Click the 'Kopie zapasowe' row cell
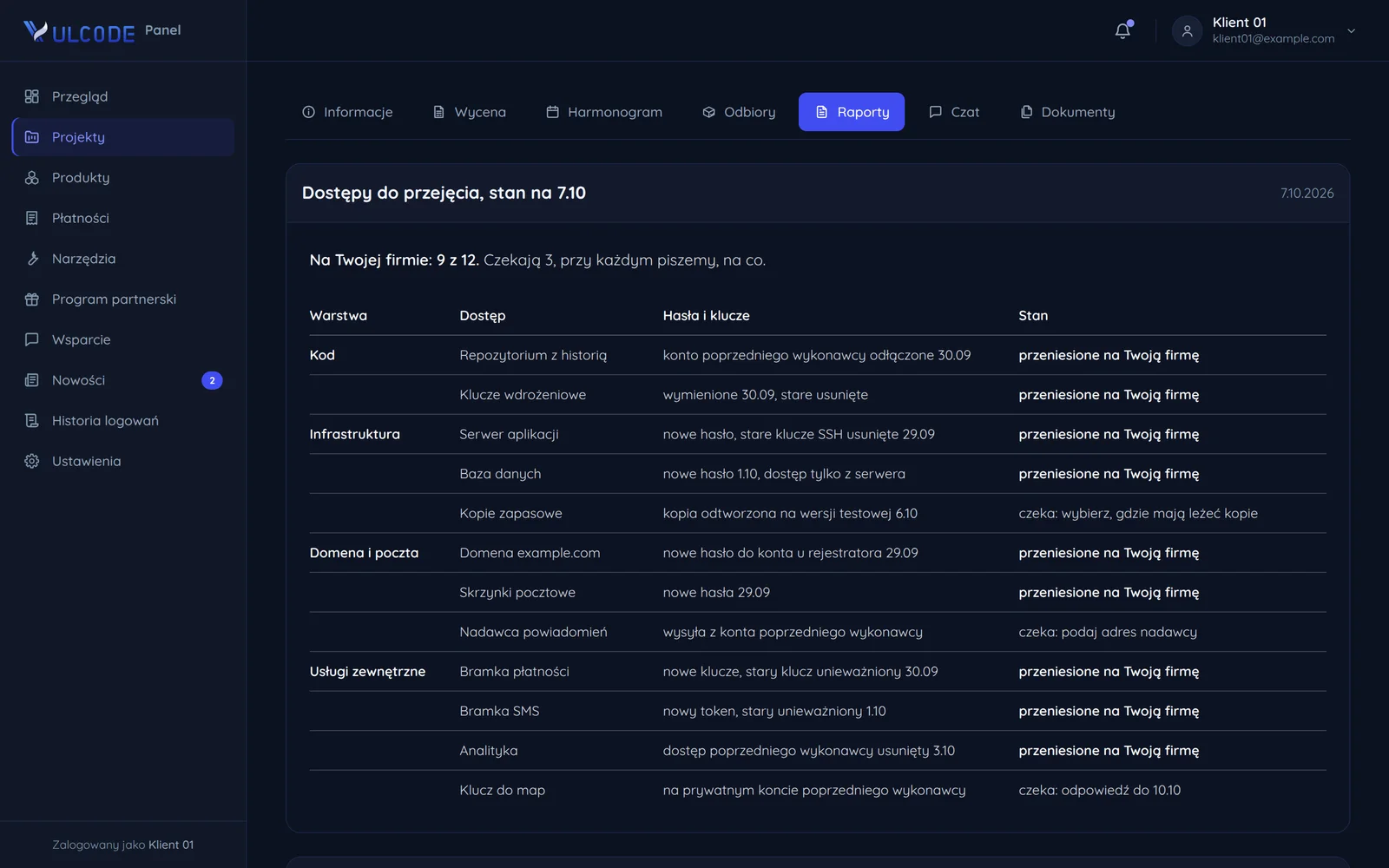Screen dimensions: 1389x868 [510, 514]
